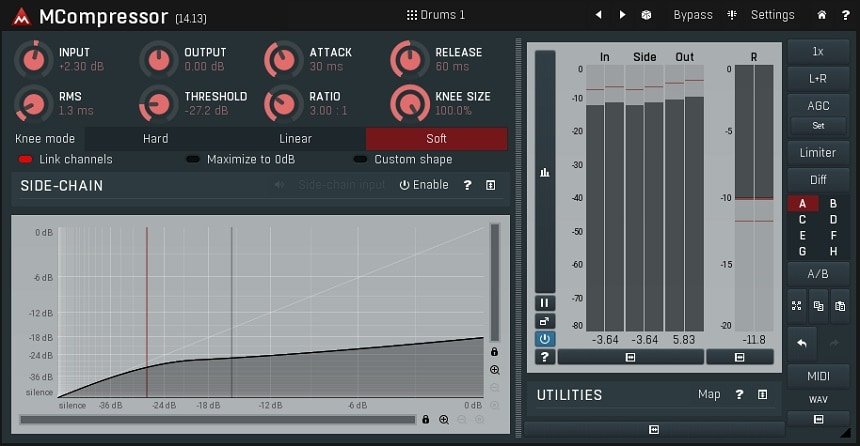Click the ATTACK knob
This screenshot has width=860, height=446.
[x=284, y=59]
